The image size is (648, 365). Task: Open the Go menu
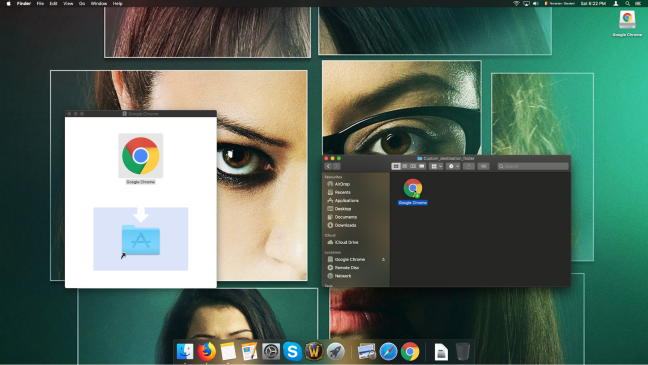tap(82, 3)
